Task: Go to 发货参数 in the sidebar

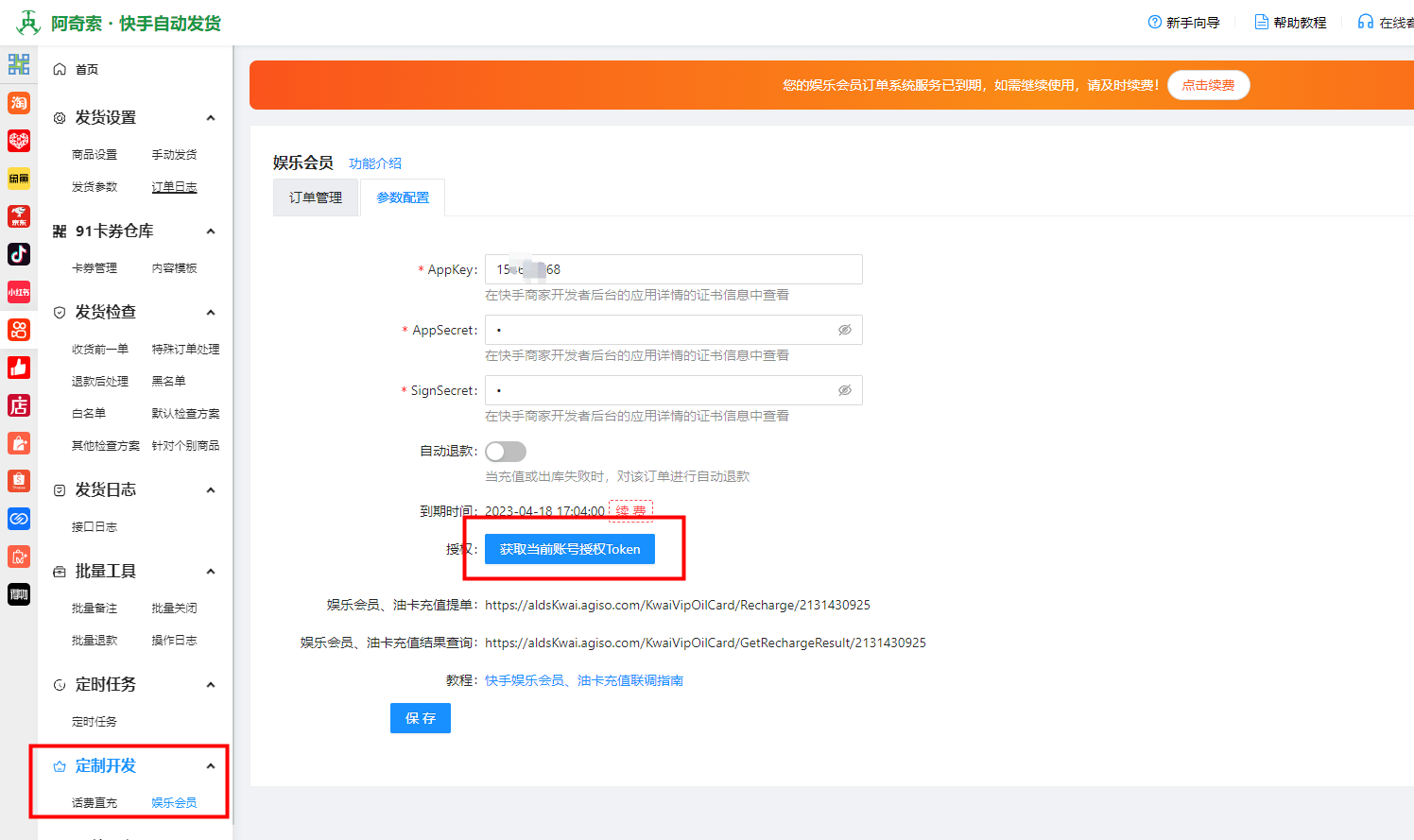Action: pyautogui.click(x=95, y=187)
